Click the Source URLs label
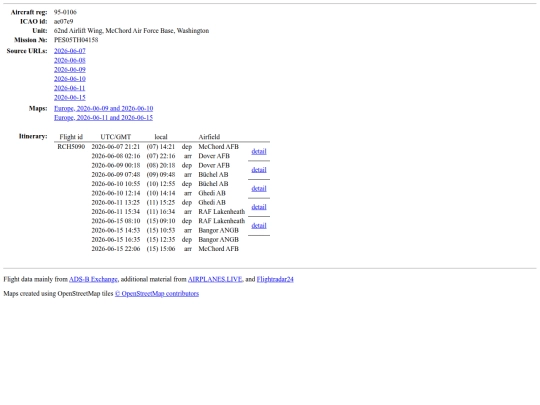 point(27,51)
